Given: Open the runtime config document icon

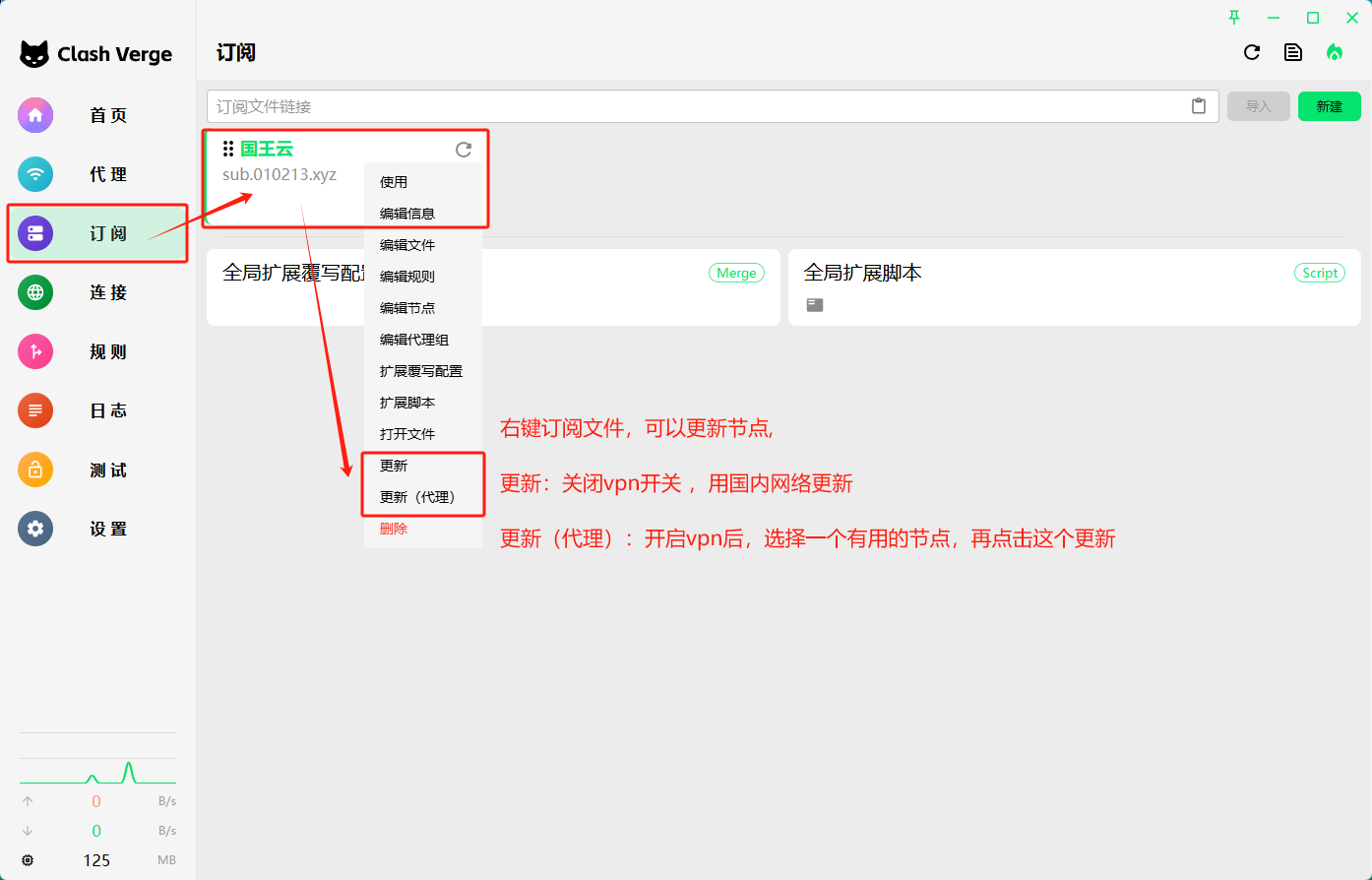Looking at the screenshot, I should (1293, 53).
